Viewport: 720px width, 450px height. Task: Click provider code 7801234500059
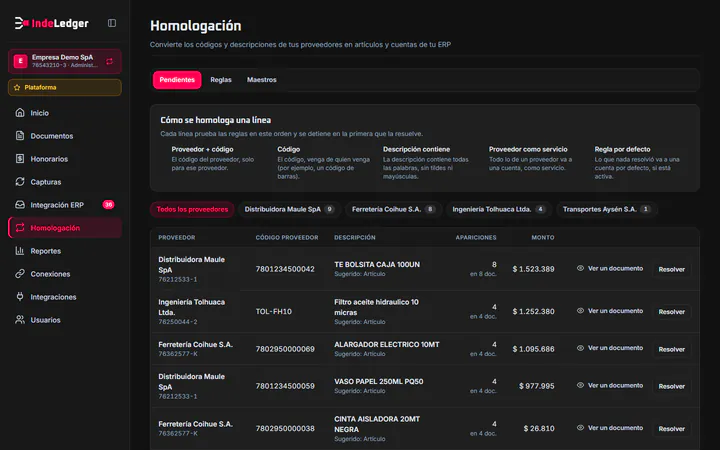pyautogui.click(x=285, y=386)
